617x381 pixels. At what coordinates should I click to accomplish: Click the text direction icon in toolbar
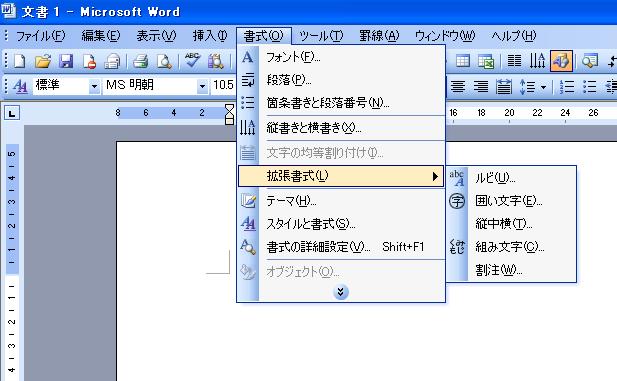537,61
